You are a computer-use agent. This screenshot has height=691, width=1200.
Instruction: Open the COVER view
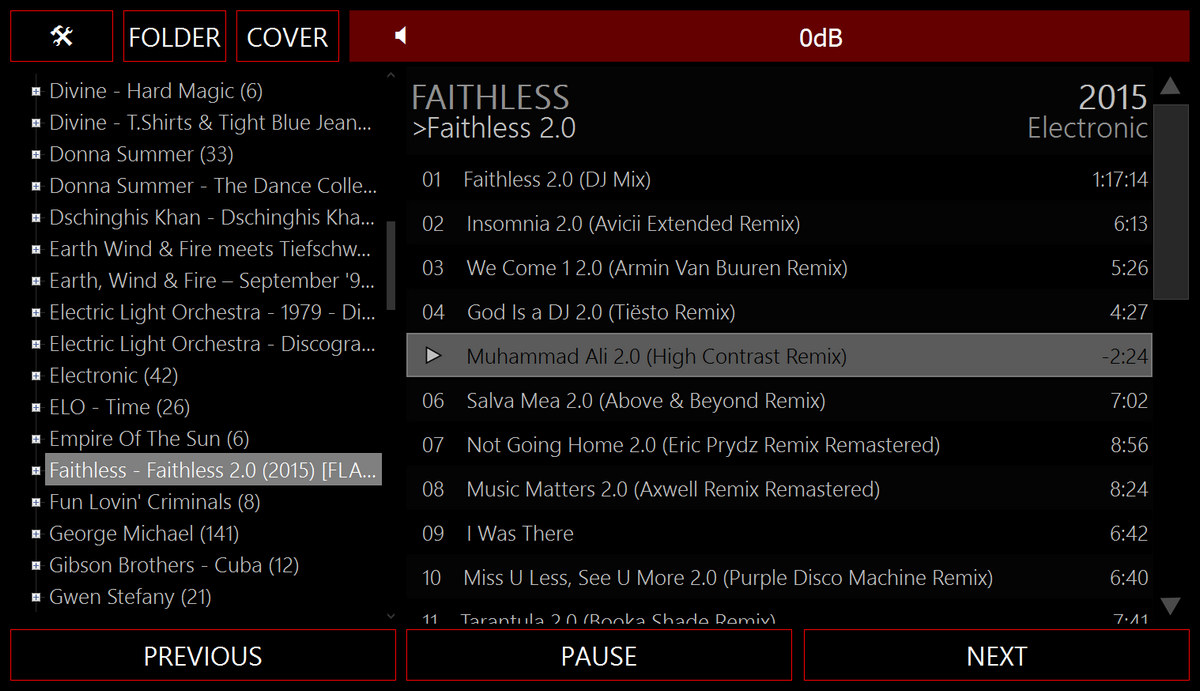(288, 37)
